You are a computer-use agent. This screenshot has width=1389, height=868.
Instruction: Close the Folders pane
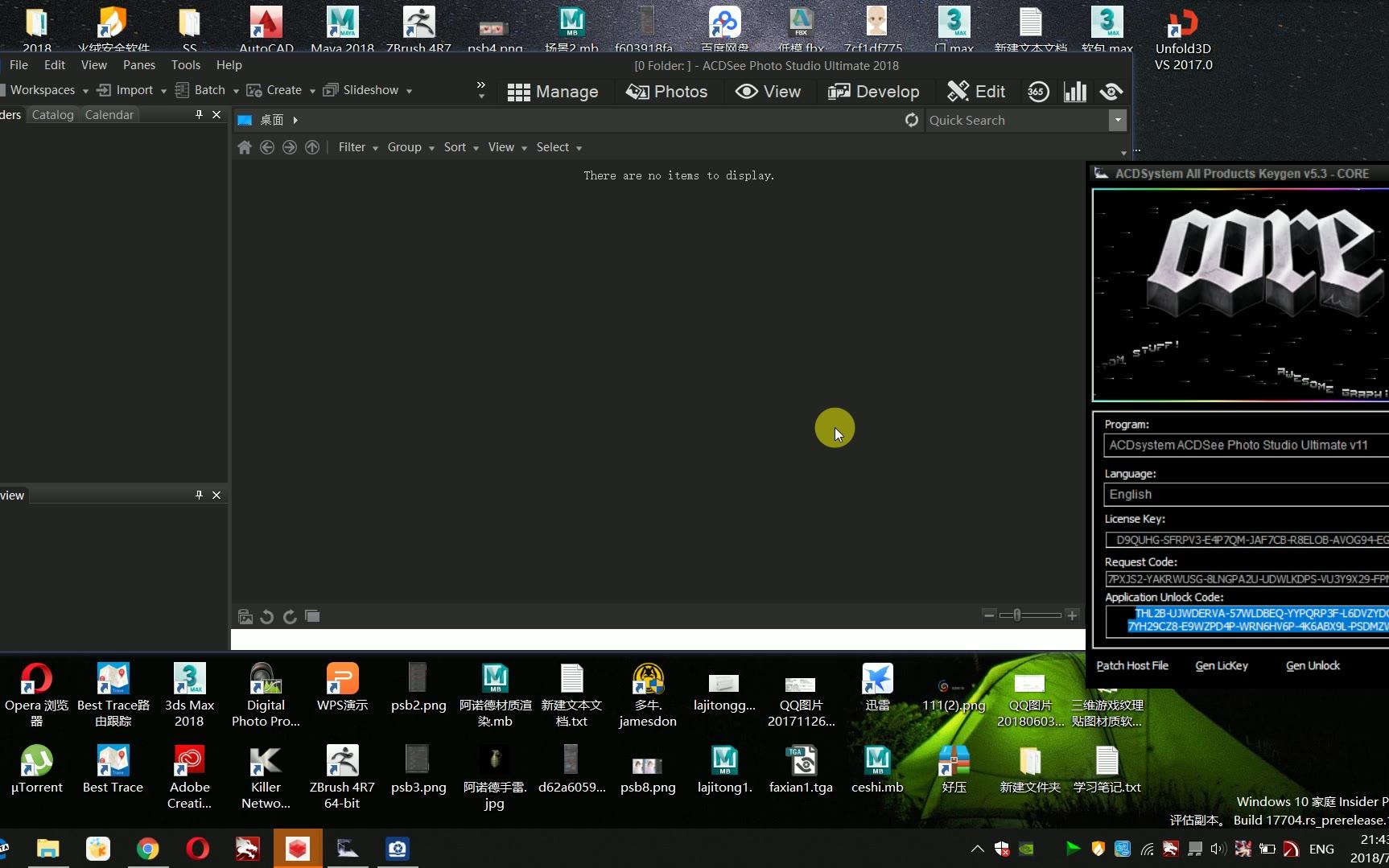point(216,115)
